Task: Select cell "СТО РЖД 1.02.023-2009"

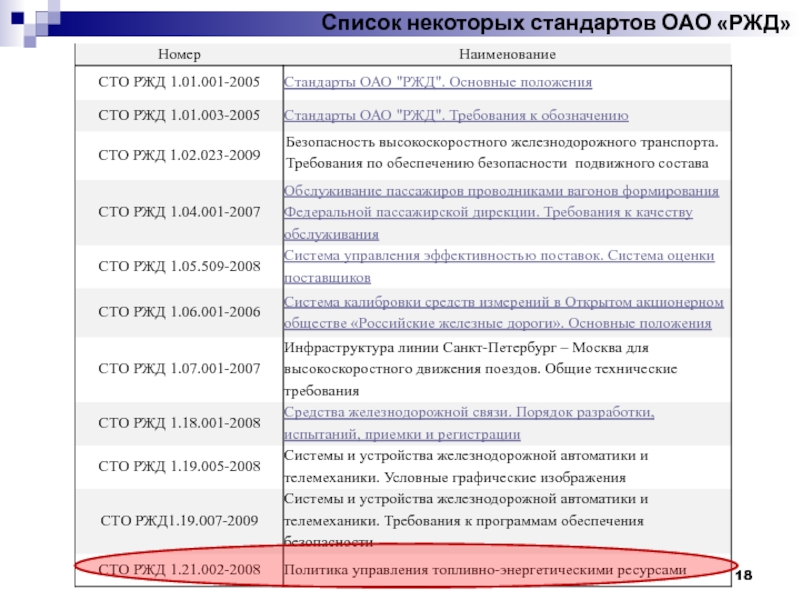Action: coord(179,155)
